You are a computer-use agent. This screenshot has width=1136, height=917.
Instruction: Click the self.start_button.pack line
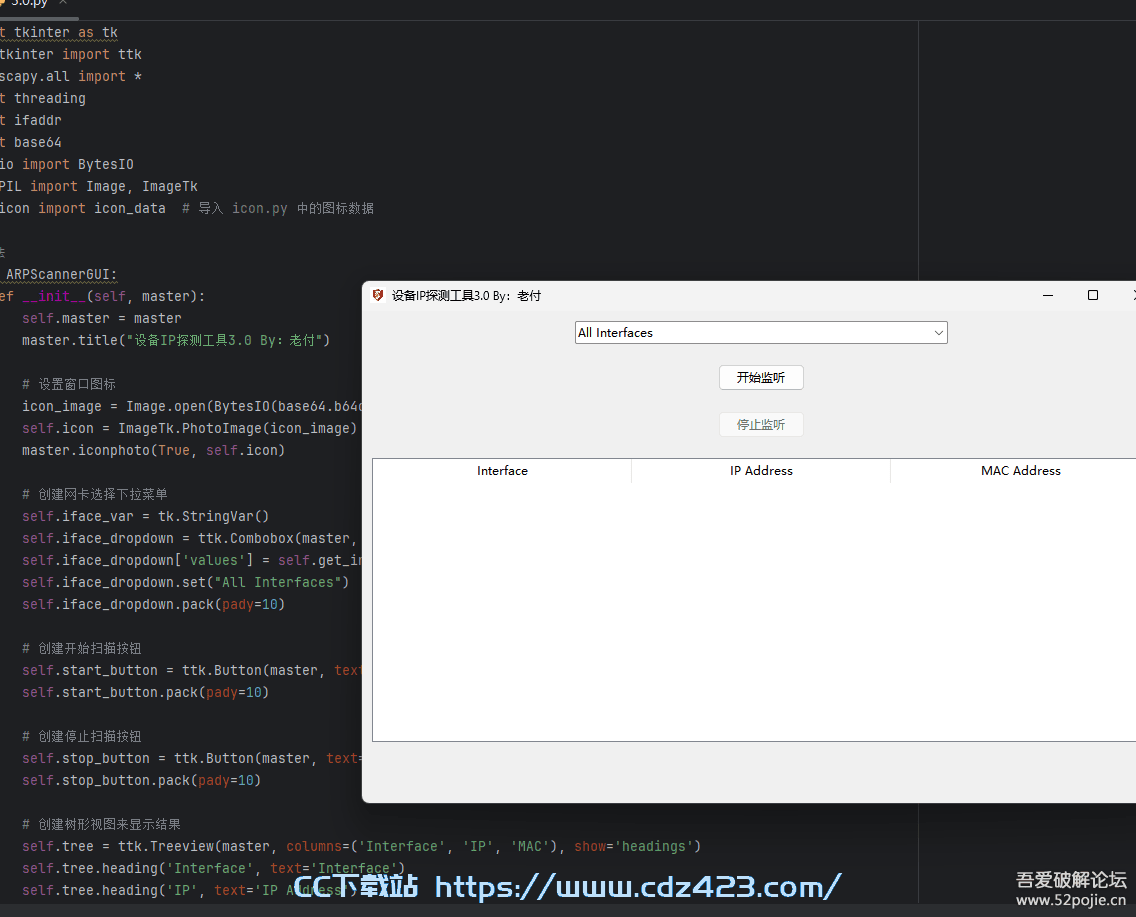(146, 692)
